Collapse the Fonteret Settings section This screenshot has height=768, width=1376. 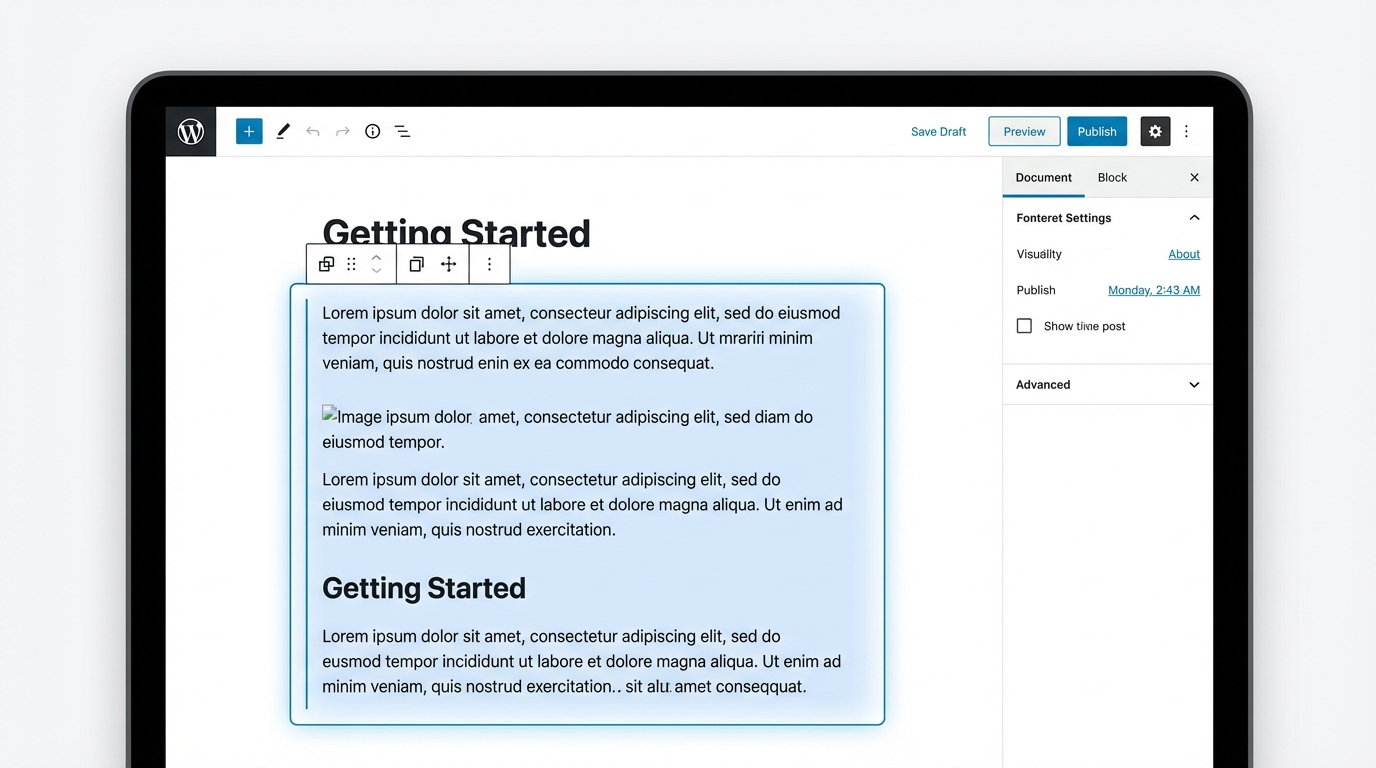[x=1193, y=217]
